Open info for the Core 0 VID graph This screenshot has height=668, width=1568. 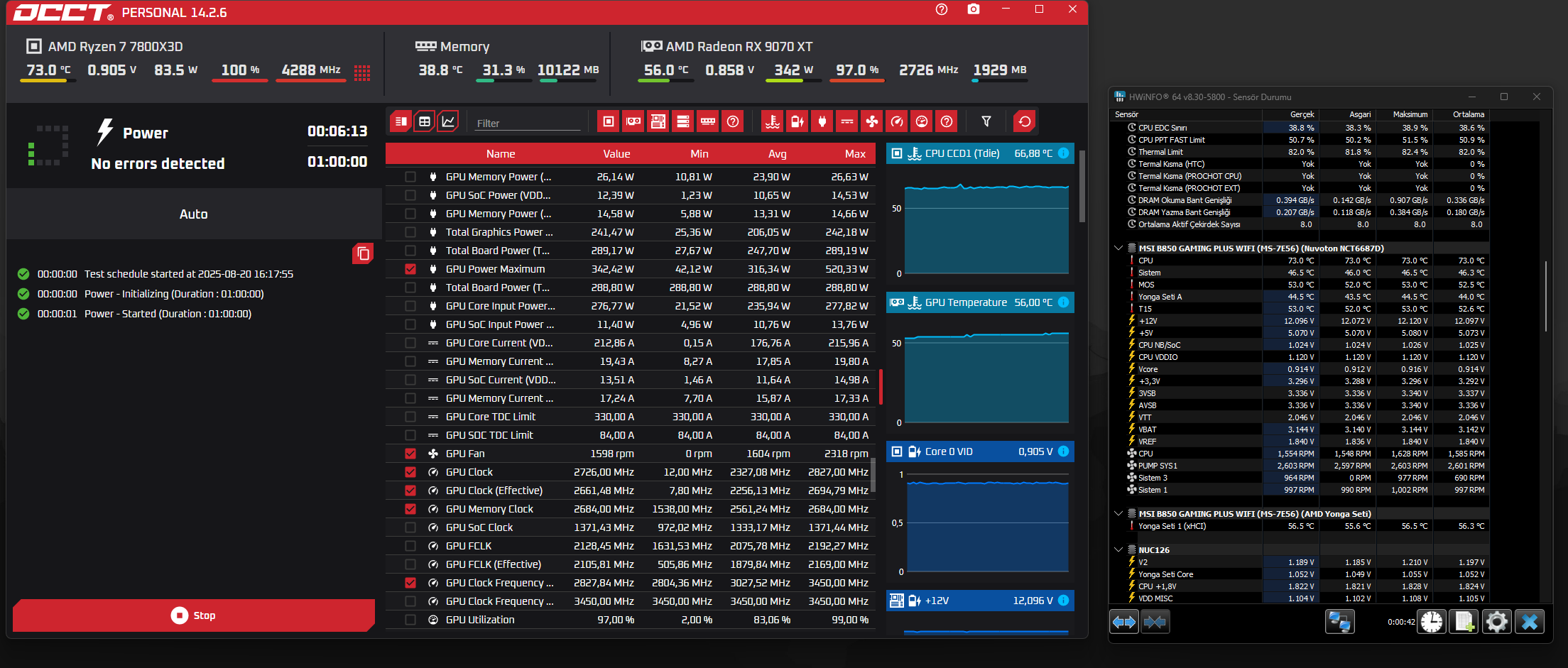pyautogui.click(x=1063, y=451)
